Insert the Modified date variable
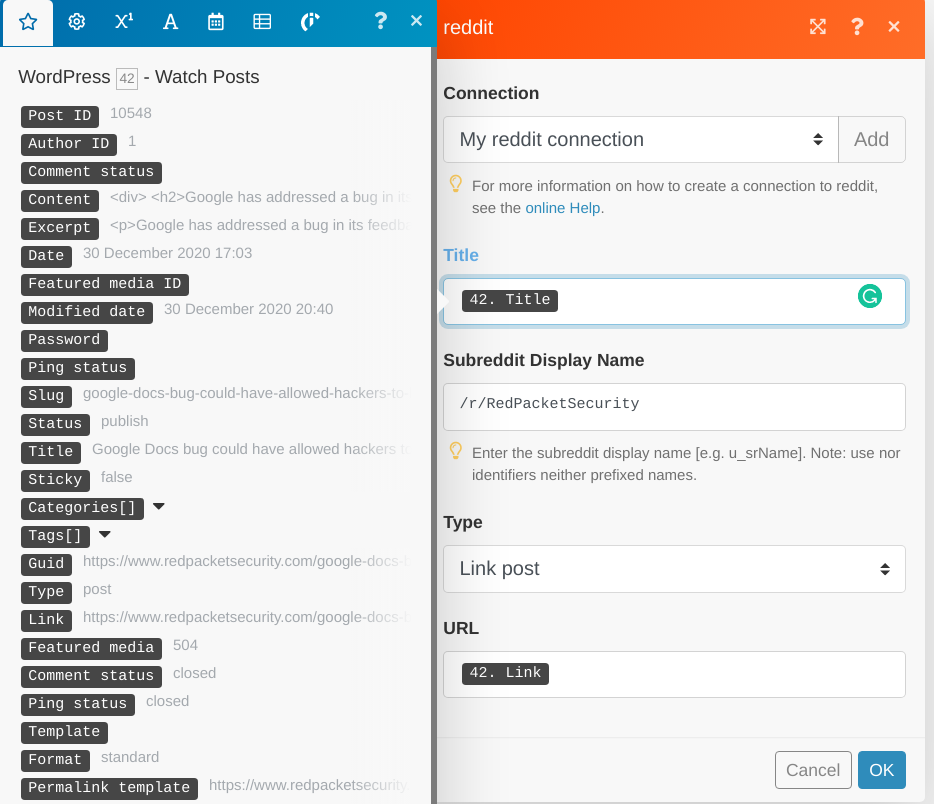Image resolution: width=934 pixels, height=804 pixels. tap(87, 312)
